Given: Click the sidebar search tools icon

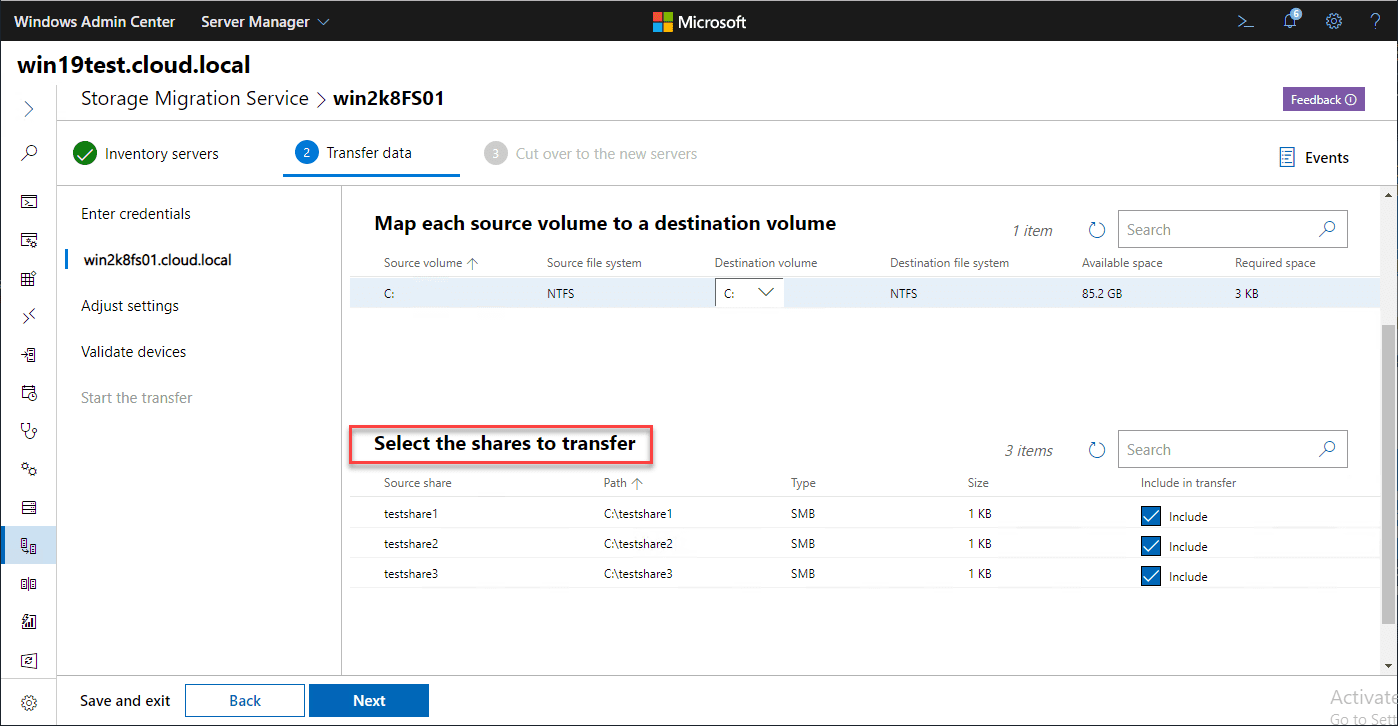Looking at the screenshot, I should (29, 153).
